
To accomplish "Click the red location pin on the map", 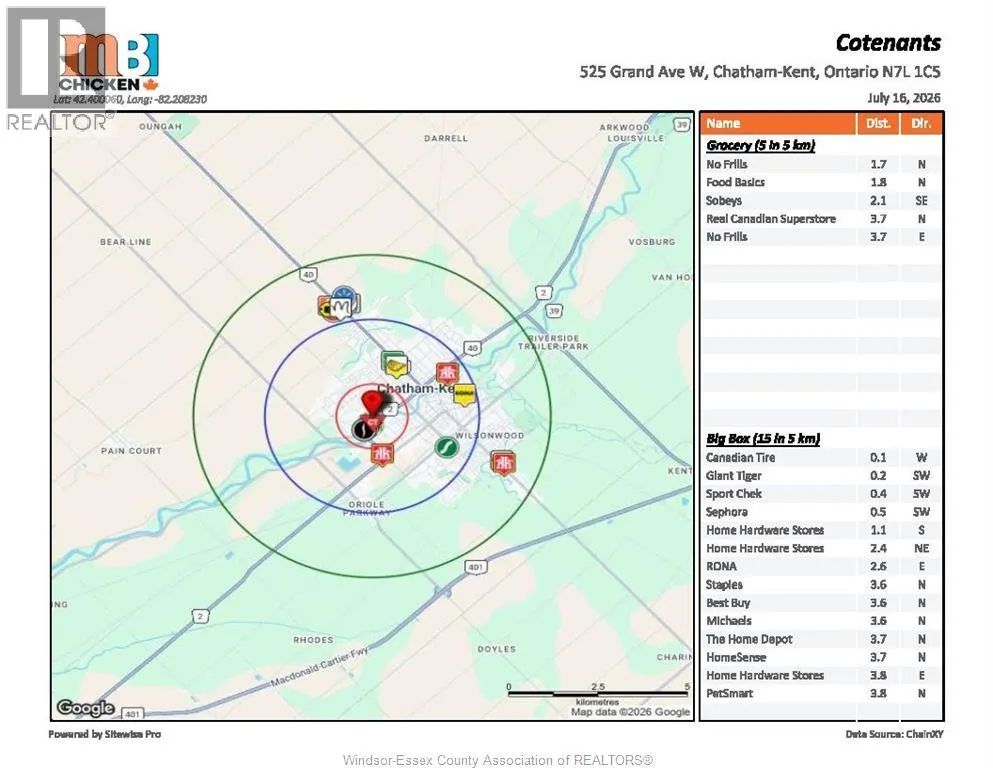I will pos(372,403).
